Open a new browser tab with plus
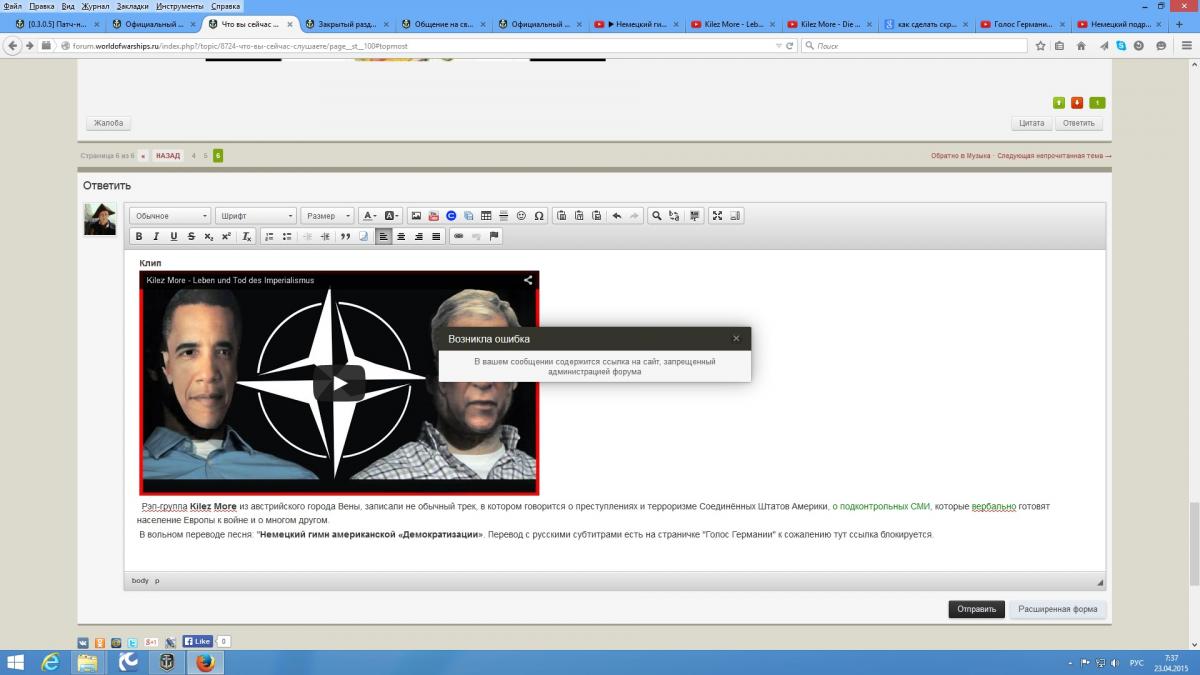1200x675 pixels. click(x=1178, y=23)
